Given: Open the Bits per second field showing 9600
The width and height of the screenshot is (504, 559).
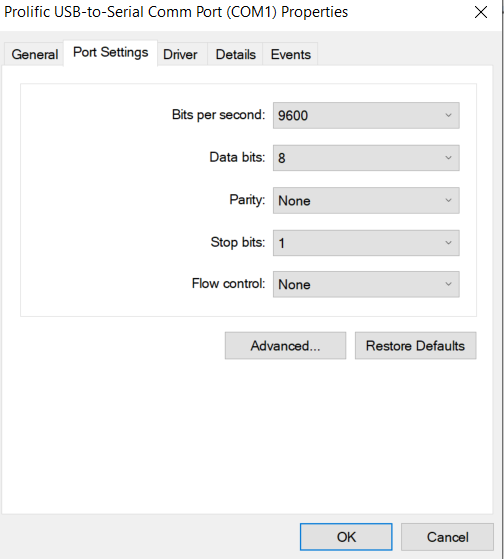Looking at the screenshot, I should 366,116.
